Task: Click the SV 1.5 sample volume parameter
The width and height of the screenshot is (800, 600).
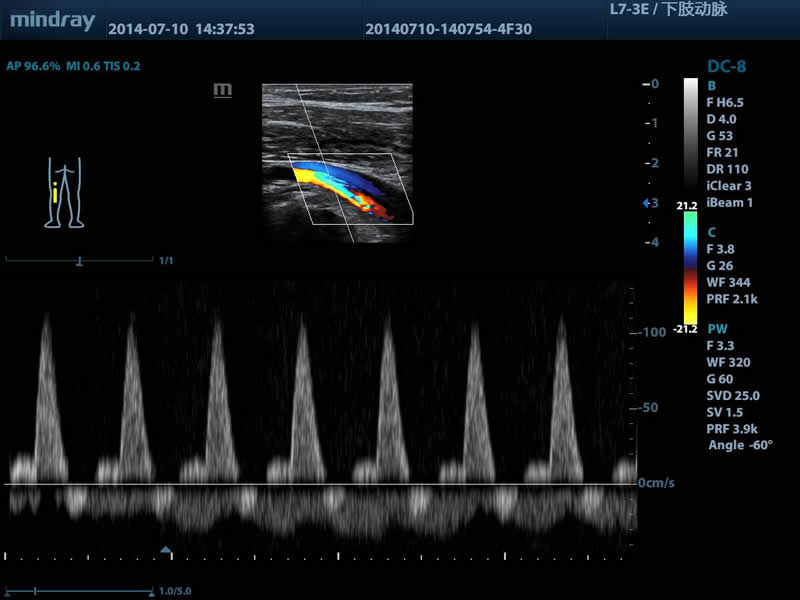Action: click(724, 412)
